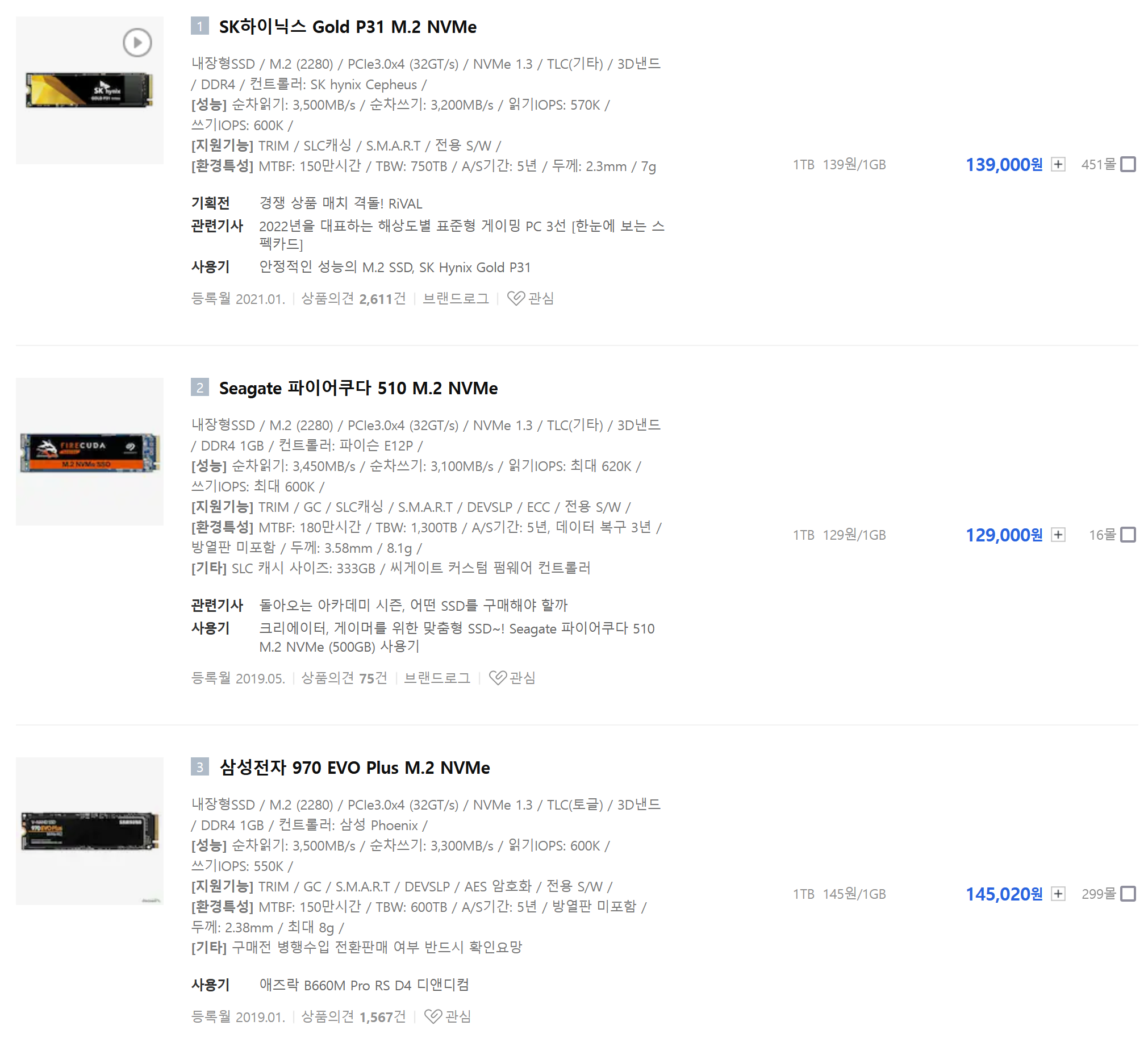Check compare box for Seagate FireCuda 510
The width and height of the screenshot is (1148, 1038).
pyautogui.click(x=1128, y=535)
